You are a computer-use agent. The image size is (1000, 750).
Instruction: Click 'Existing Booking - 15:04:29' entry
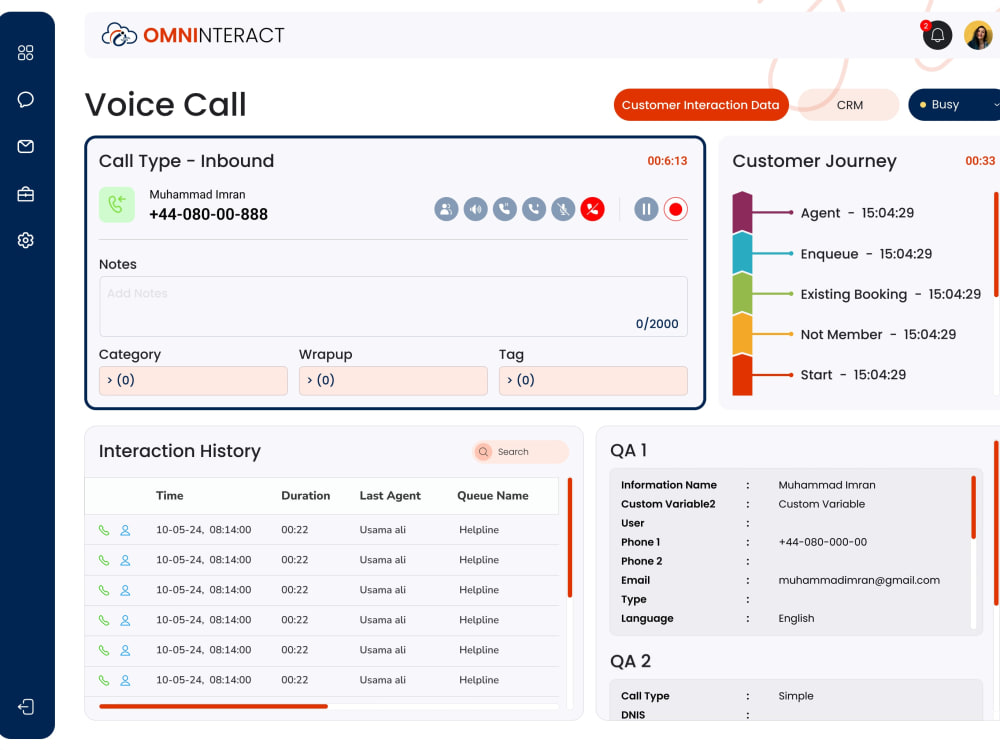tap(890, 294)
